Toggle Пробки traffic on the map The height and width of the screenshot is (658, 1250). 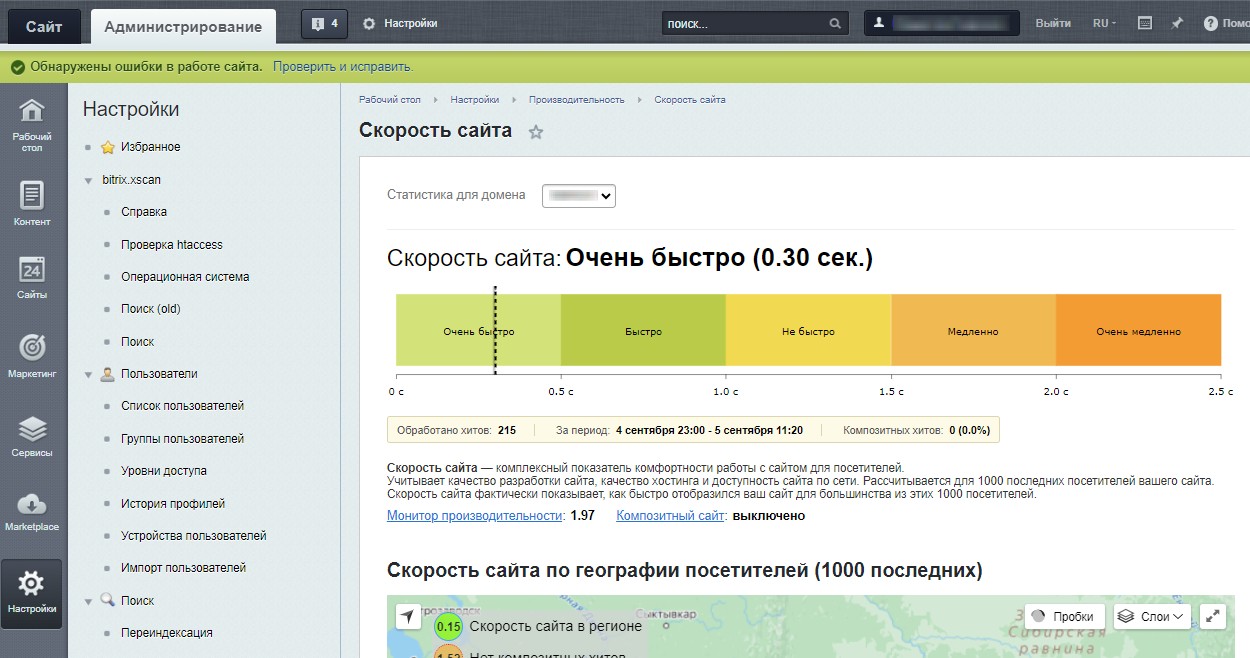(1065, 616)
